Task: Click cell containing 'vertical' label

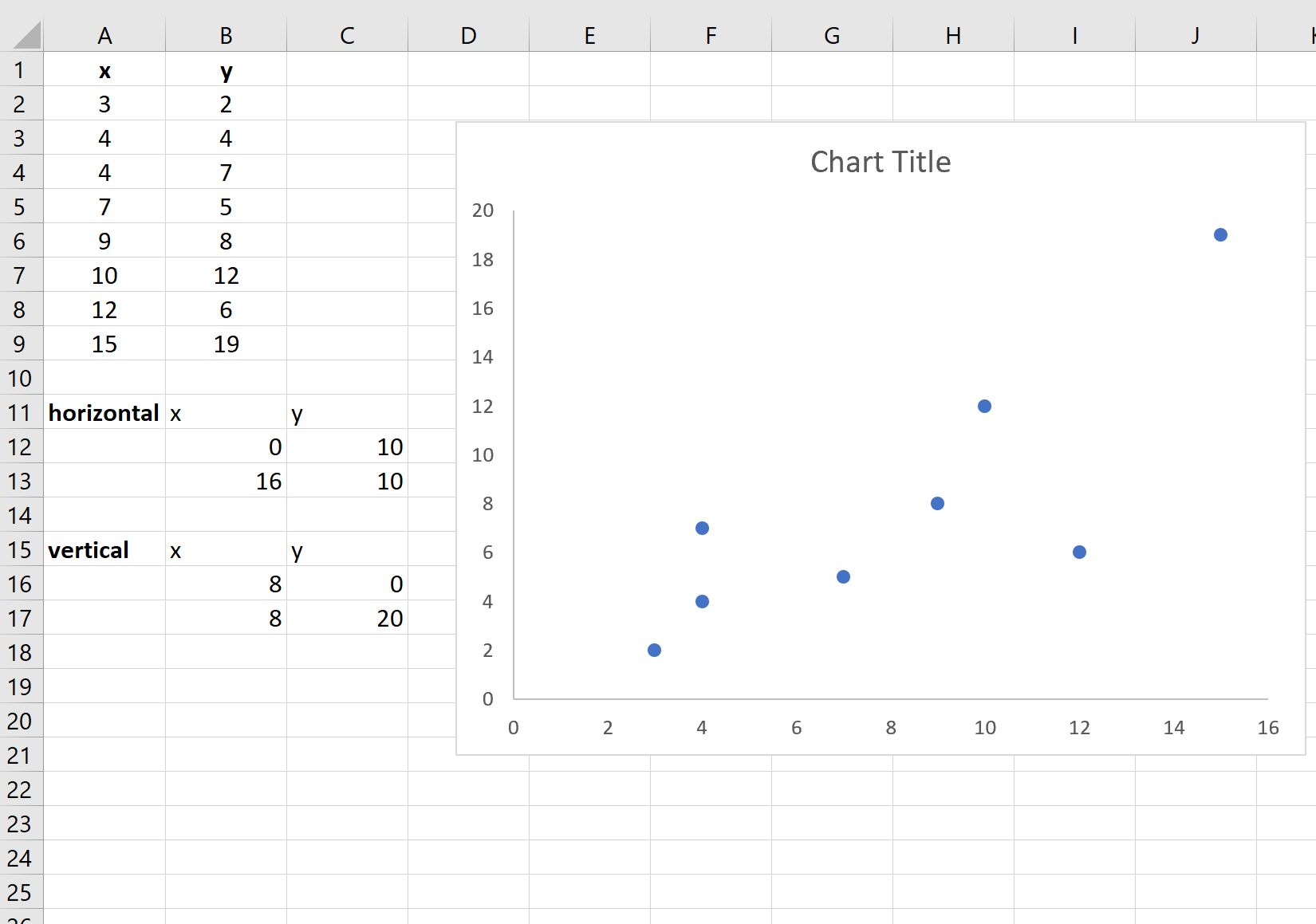Action: point(104,549)
